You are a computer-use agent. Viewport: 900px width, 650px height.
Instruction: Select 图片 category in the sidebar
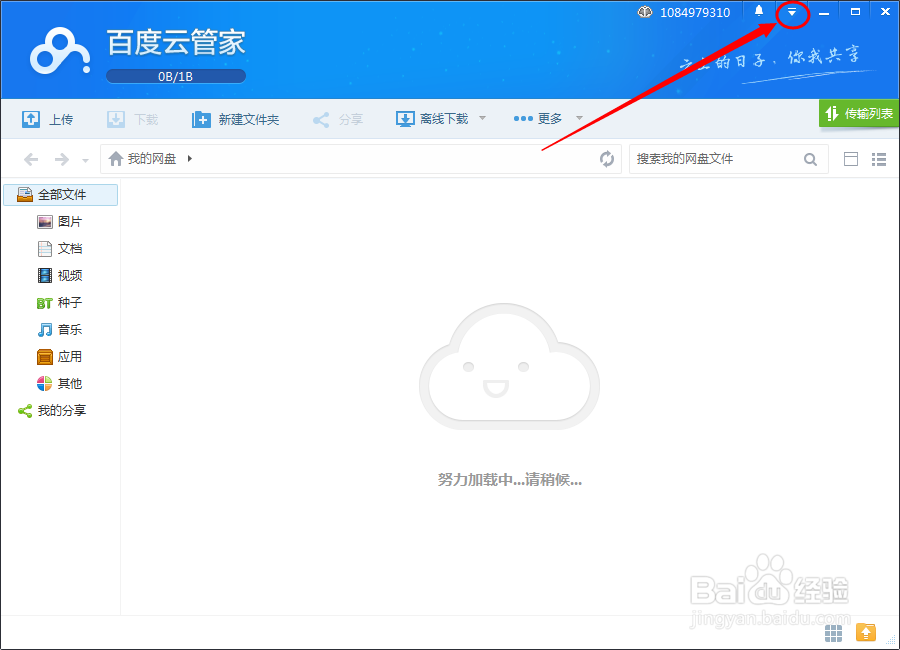coord(60,222)
